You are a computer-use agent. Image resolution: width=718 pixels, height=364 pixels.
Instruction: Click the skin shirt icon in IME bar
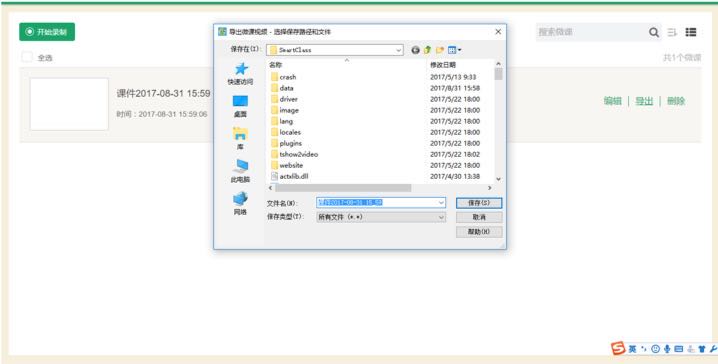point(702,349)
